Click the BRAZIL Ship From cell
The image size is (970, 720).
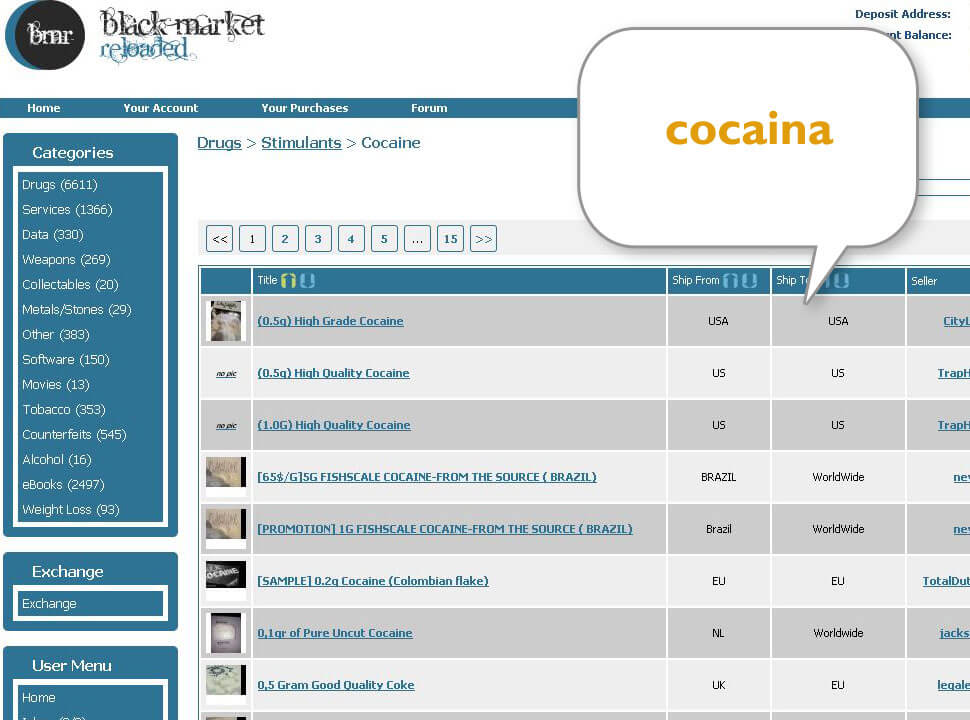click(x=718, y=477)
